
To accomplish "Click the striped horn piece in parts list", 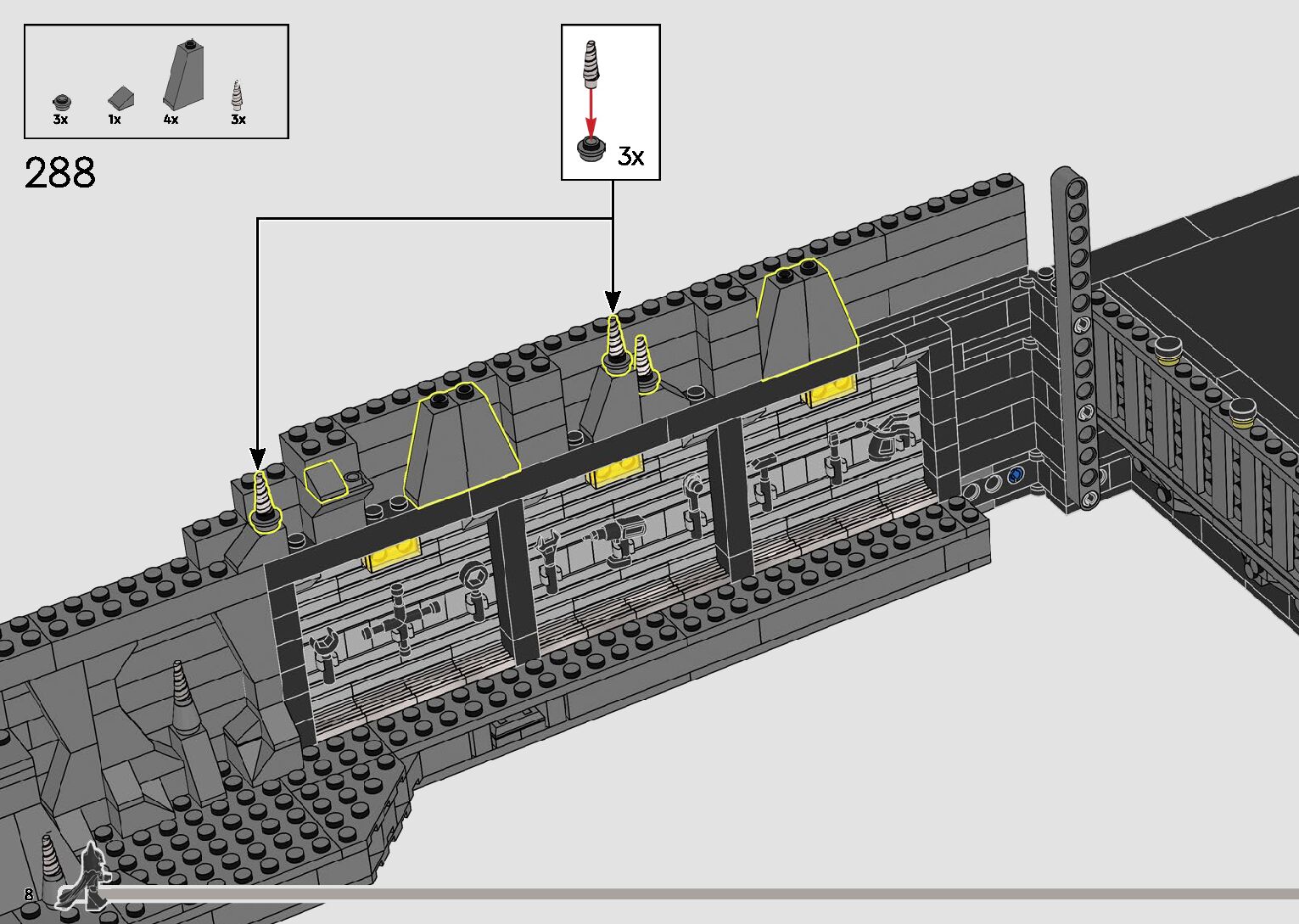I will coord(238,95).
